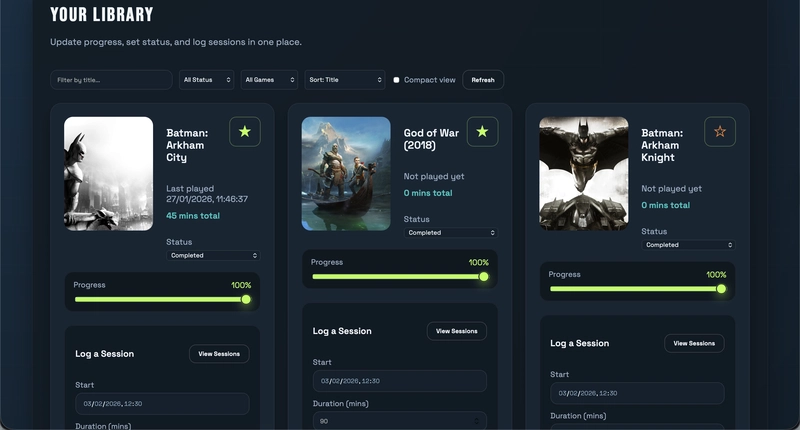800x430 pixels.
Task: View Sessions for Batman: Arkham City
Action: [219, 354]
